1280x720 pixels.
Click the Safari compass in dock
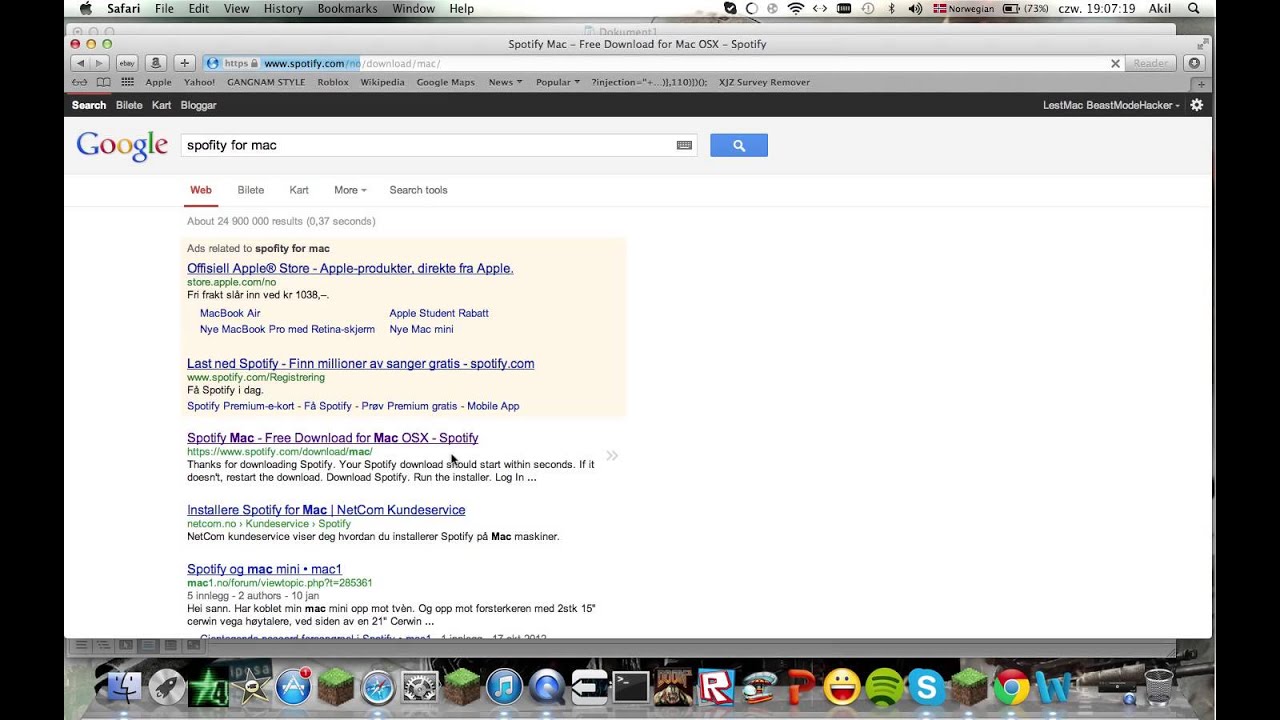point(378,687)
